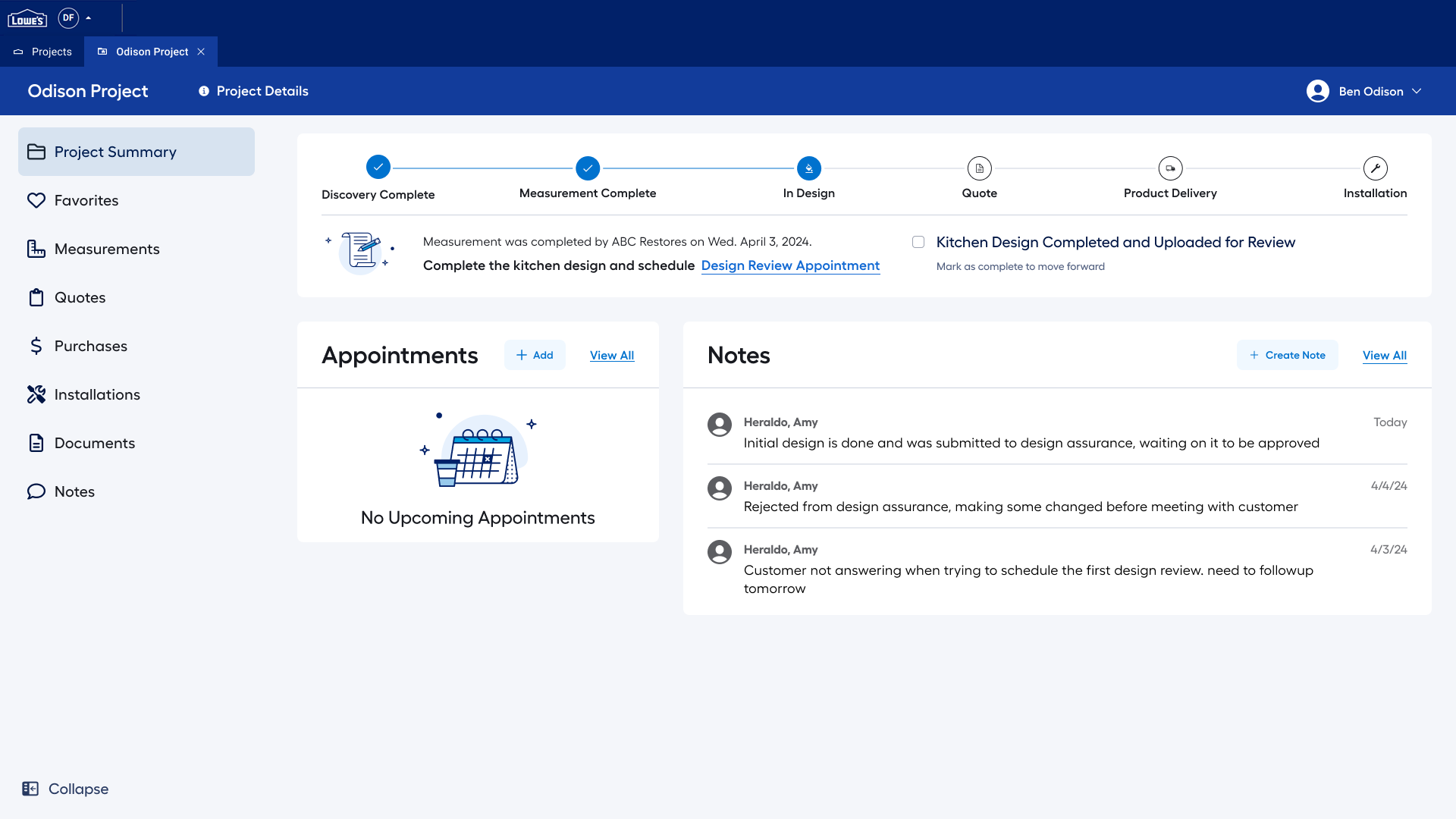The width and height of the screenshot is (1456, 819).
Task: Click the In Design progress step
Action: pos(808,168)
